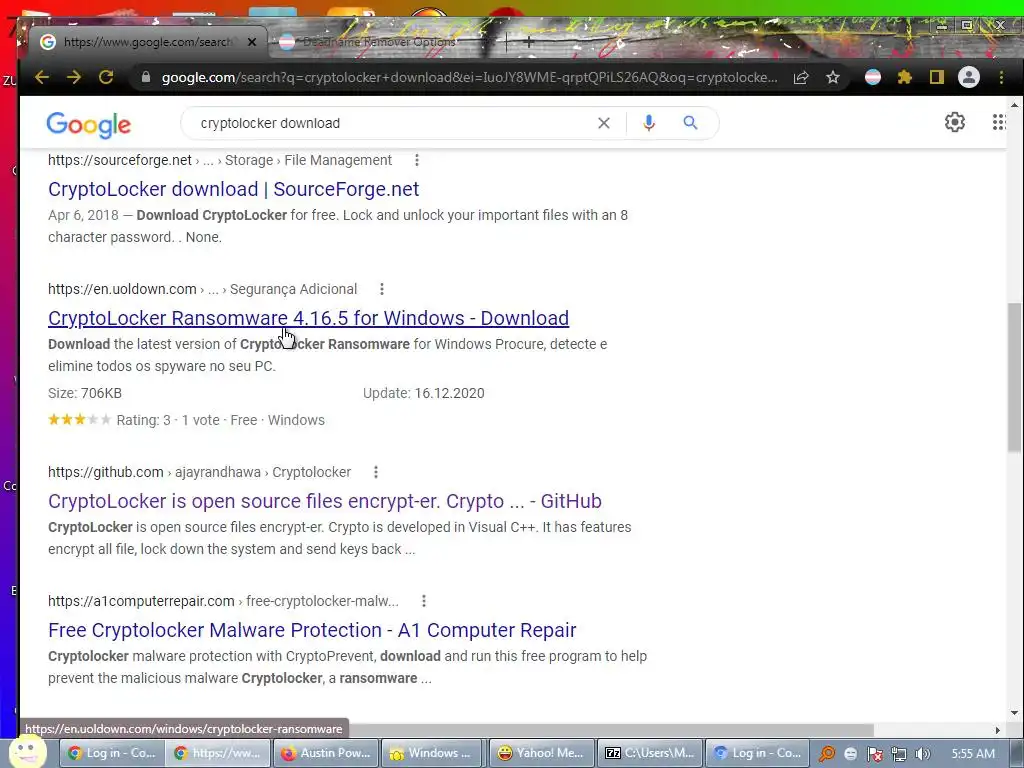Open the Google apps grid
1024x768 pixels.
click(x=999, y=122)
